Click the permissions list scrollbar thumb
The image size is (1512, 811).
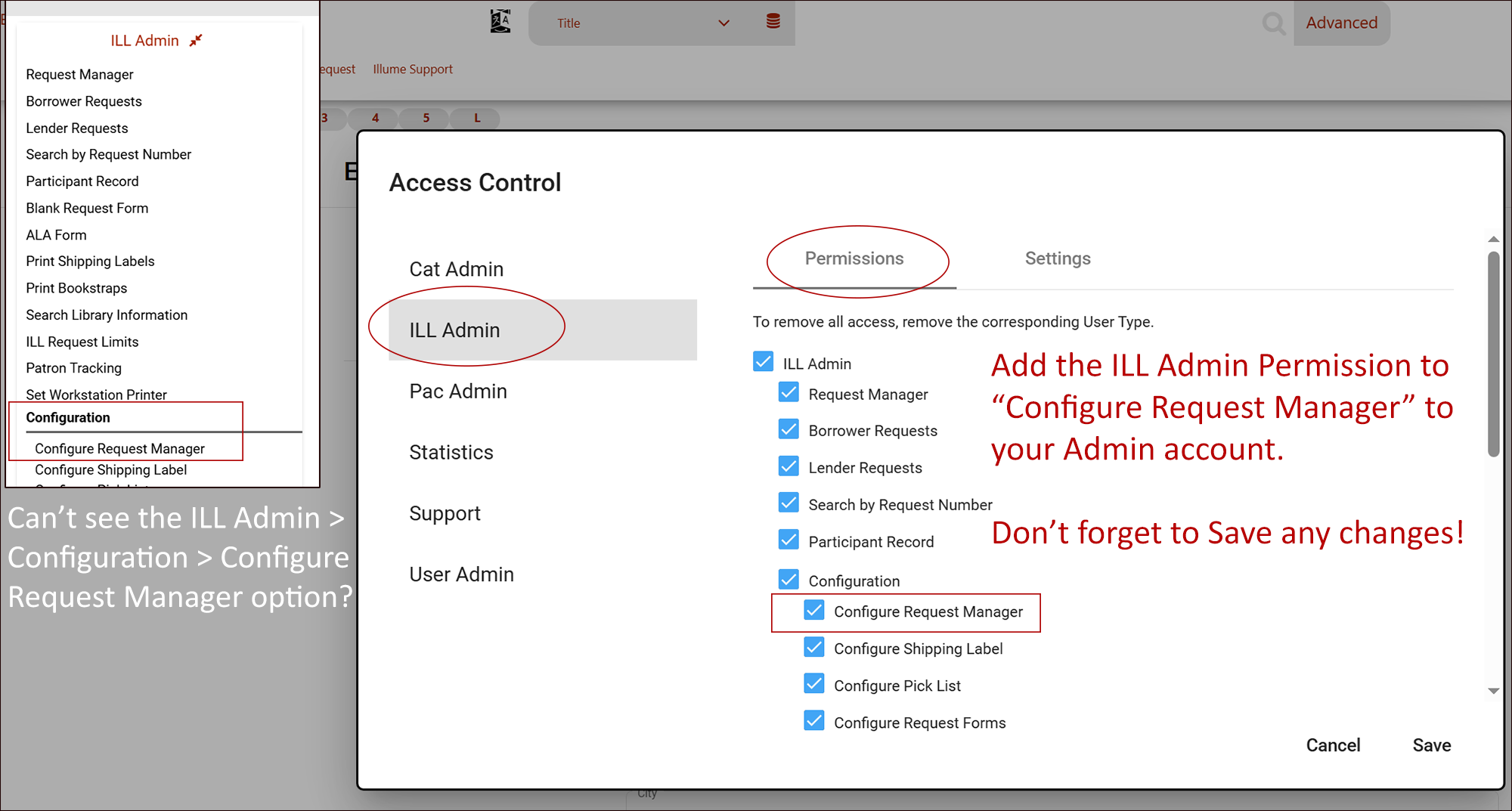[1493, 354]
